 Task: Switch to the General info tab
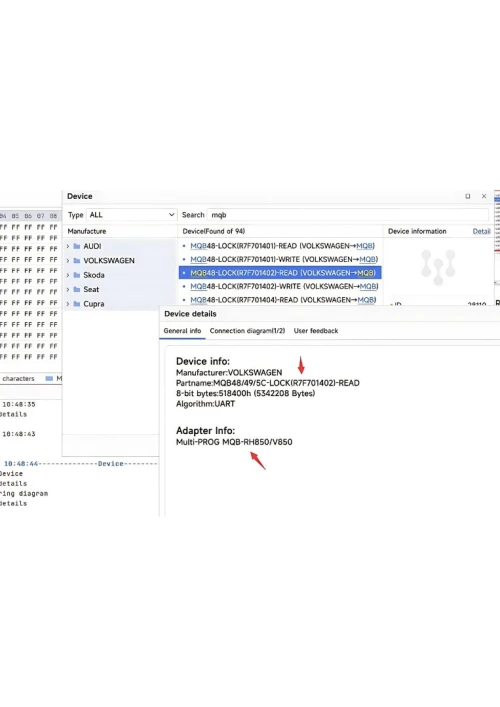[182, 331]
